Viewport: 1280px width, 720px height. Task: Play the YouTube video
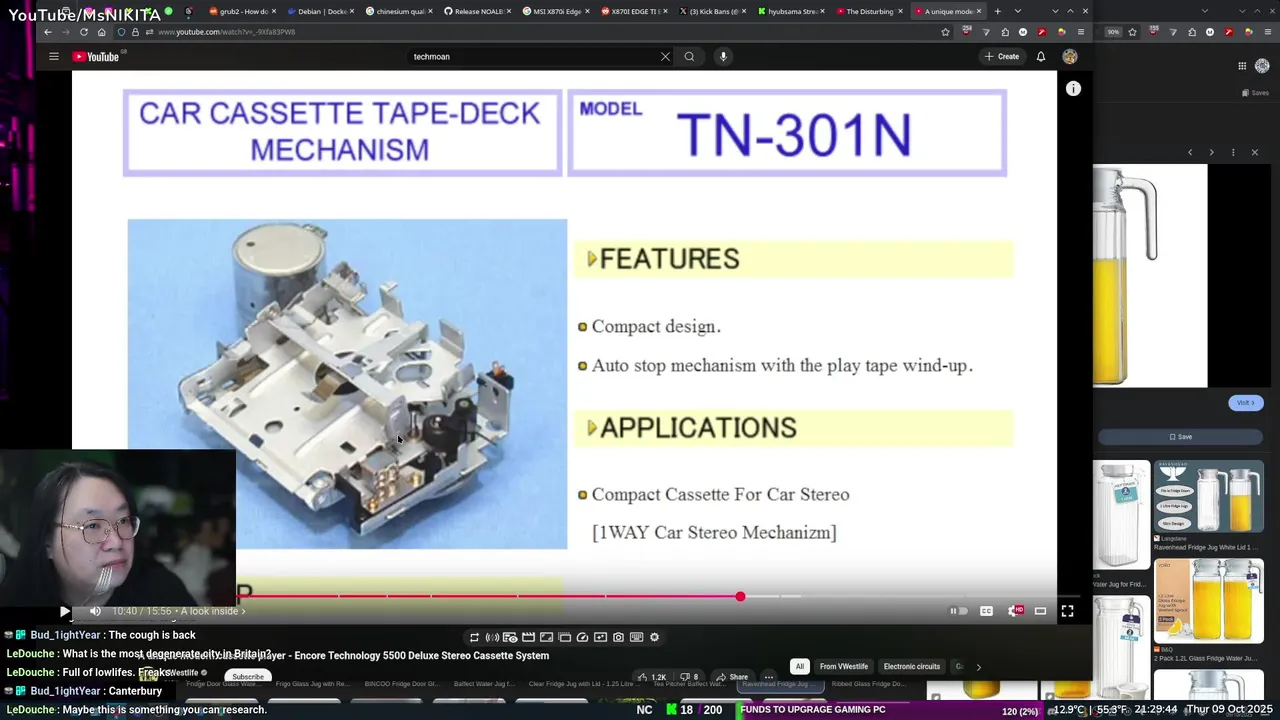coord(65,611)
